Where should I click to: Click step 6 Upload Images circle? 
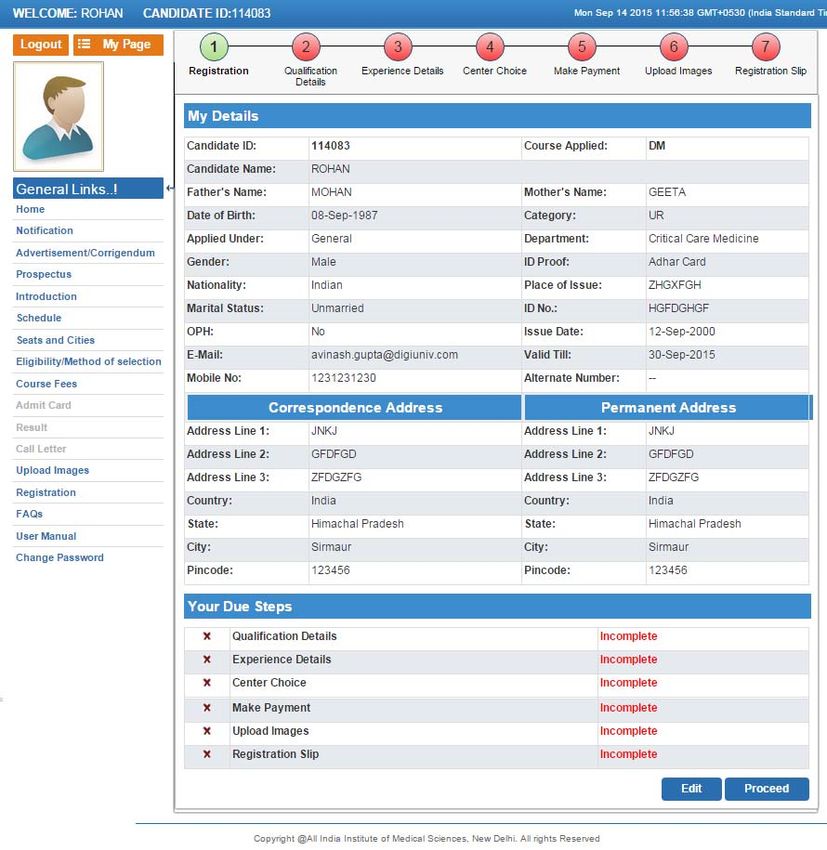point(674,47)
